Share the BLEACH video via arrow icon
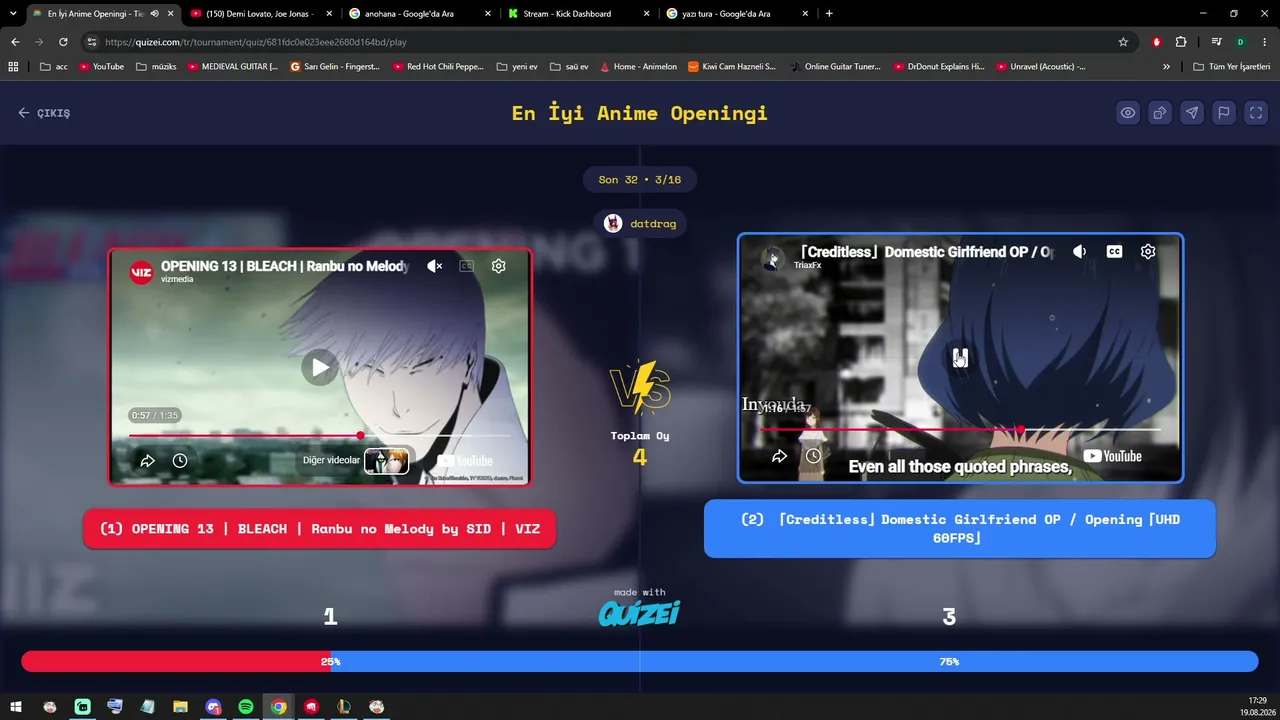Viewport: 1280px width, 720px height. 147,461
